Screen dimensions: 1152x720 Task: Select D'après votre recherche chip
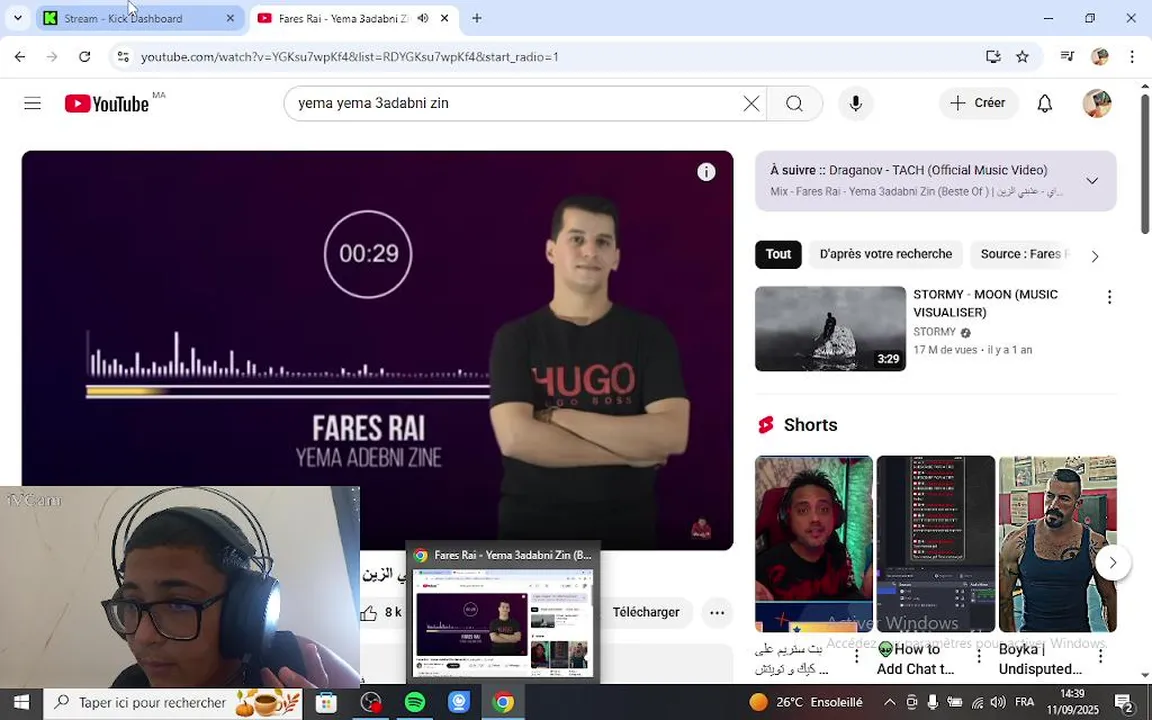(x=885, y=254)
